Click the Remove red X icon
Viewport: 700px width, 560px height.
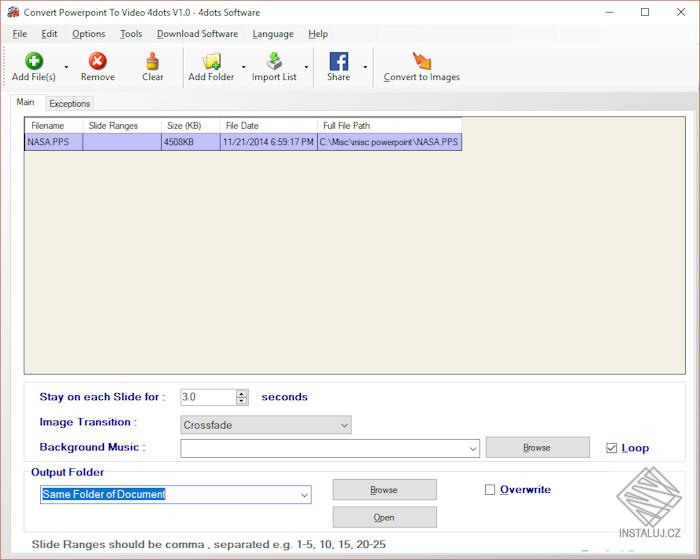97,61
